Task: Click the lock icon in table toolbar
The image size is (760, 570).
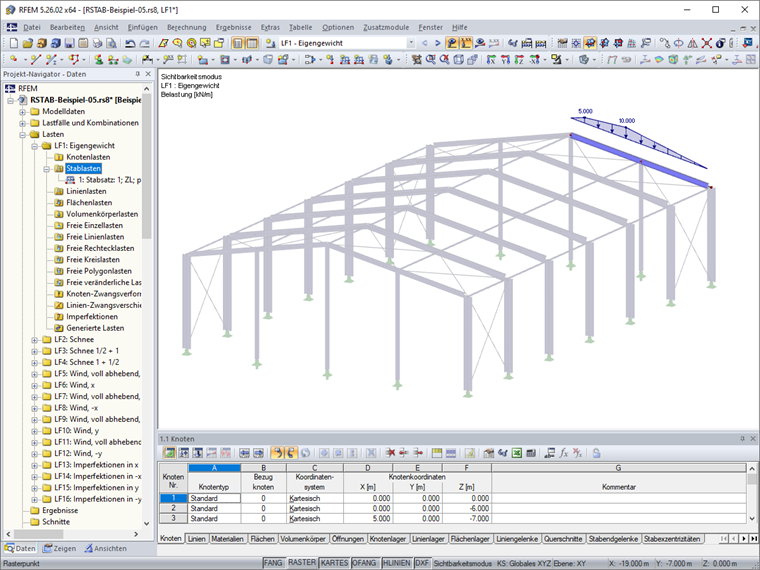Action: coord(596,453)
